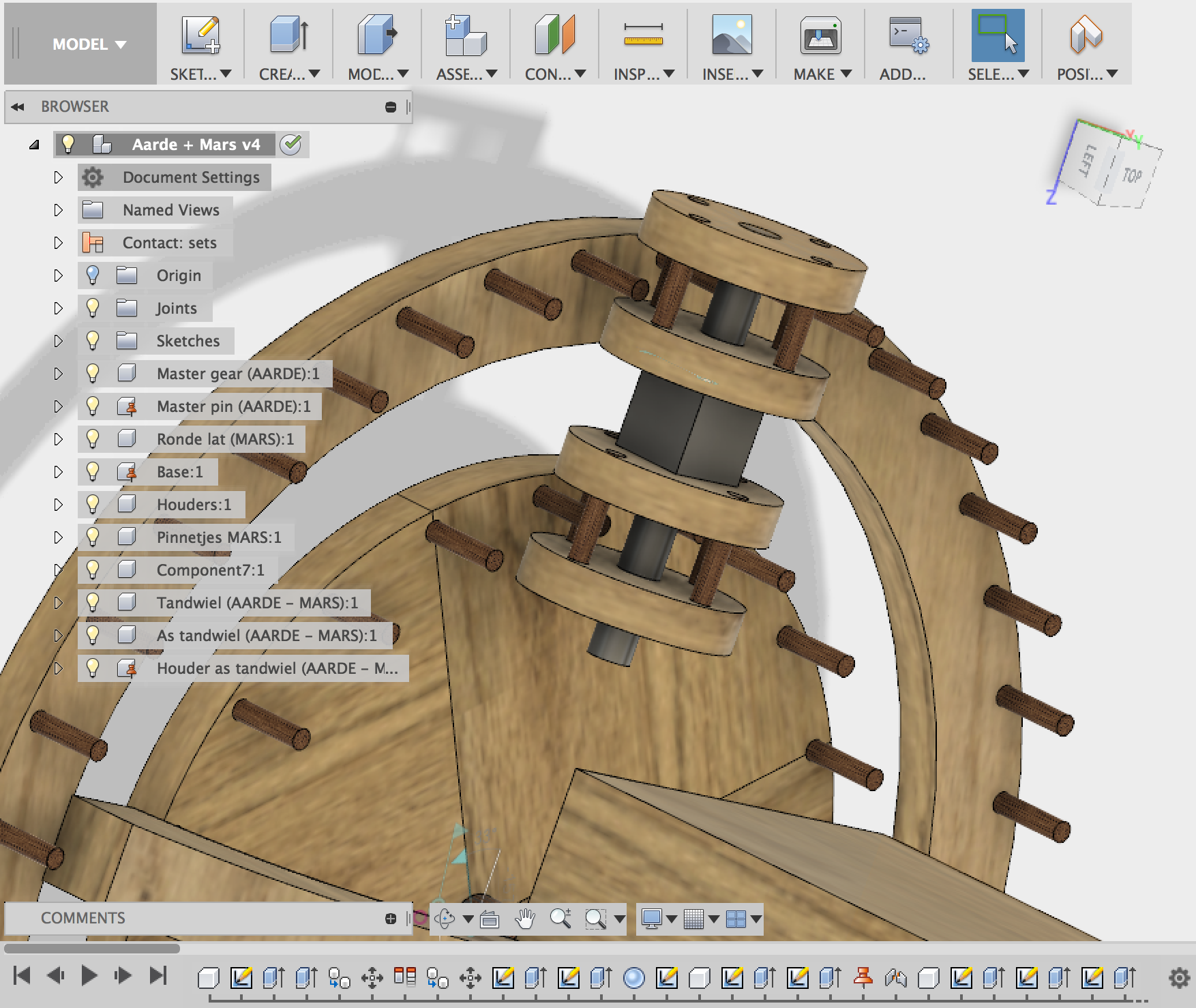Toggle the Origin folder lightbulb

93,275
